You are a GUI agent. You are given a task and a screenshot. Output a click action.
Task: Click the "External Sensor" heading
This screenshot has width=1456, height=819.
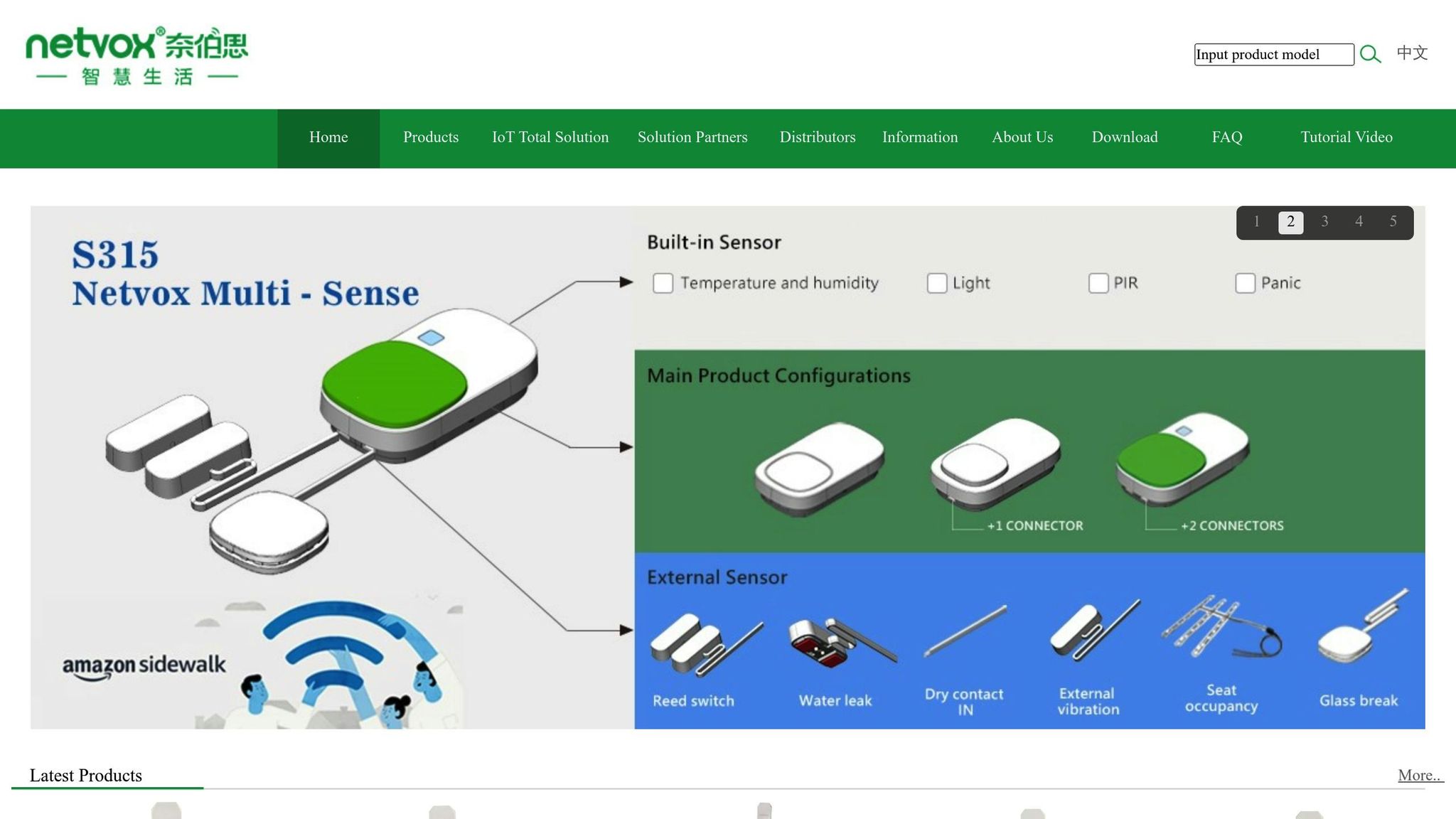(x=717, y=577)
